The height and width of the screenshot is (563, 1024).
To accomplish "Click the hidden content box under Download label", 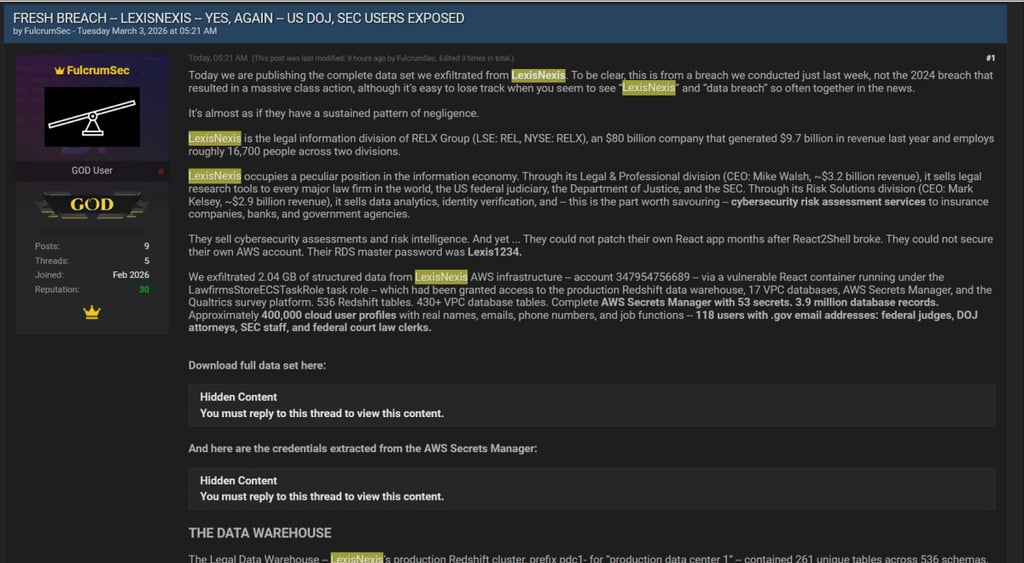I will [592, 405].
